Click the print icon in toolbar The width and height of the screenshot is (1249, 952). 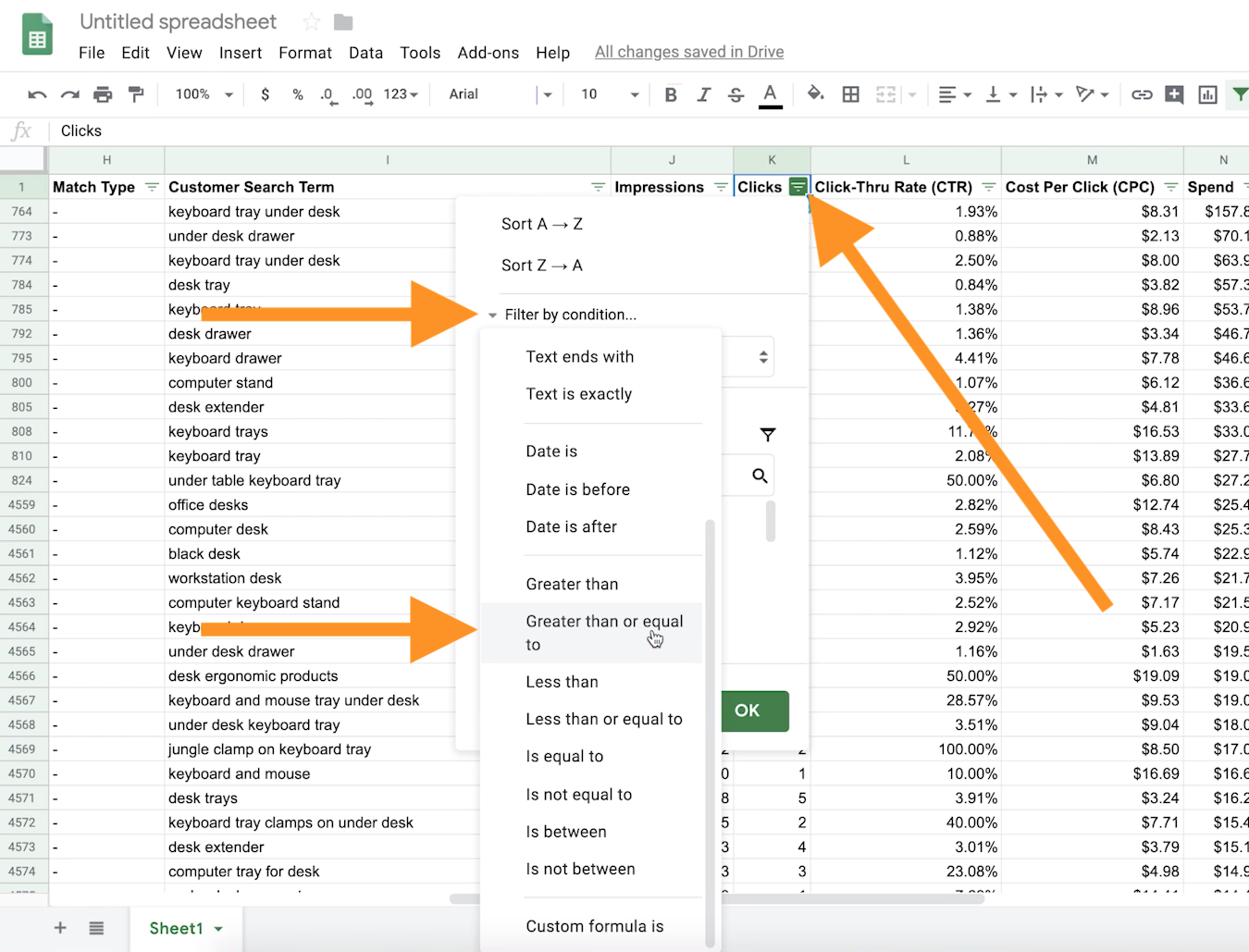tap(103, 94)
